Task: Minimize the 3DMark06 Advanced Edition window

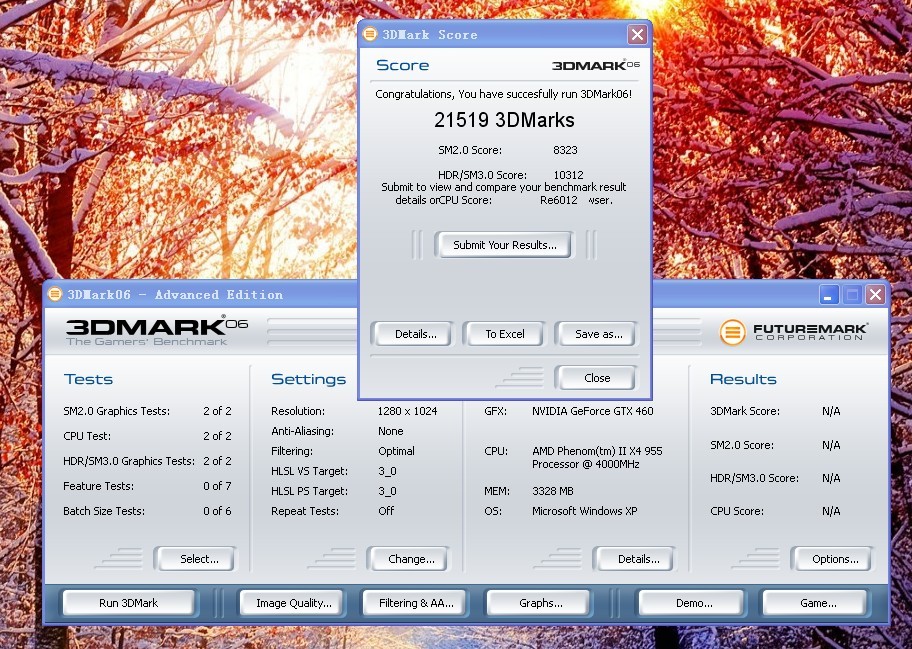Action: [x=829, y=294]
